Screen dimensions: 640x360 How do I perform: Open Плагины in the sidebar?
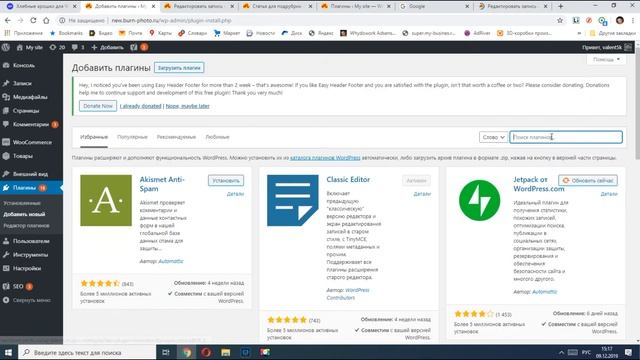coord(24,188)
